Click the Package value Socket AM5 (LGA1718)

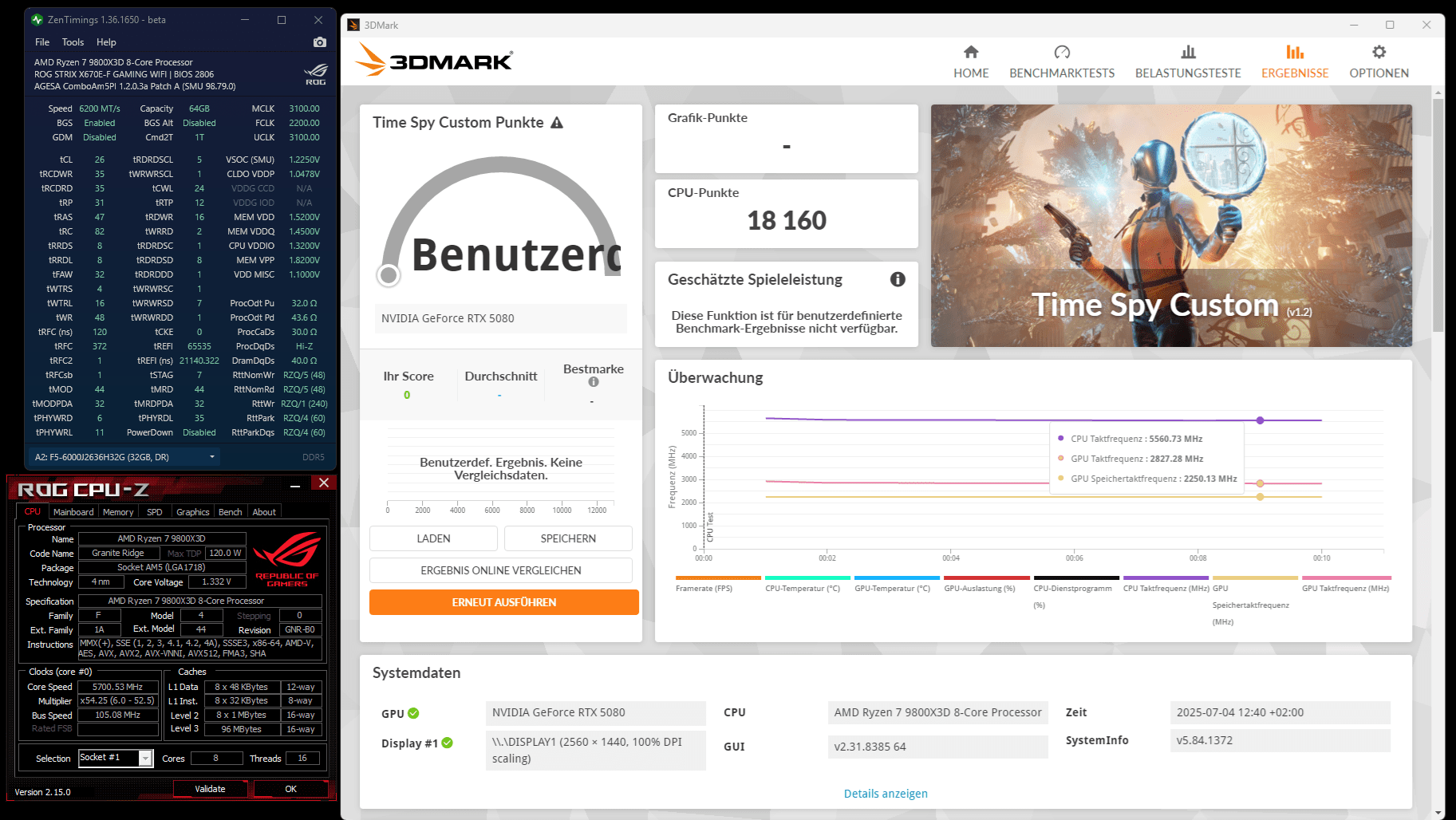161,567
